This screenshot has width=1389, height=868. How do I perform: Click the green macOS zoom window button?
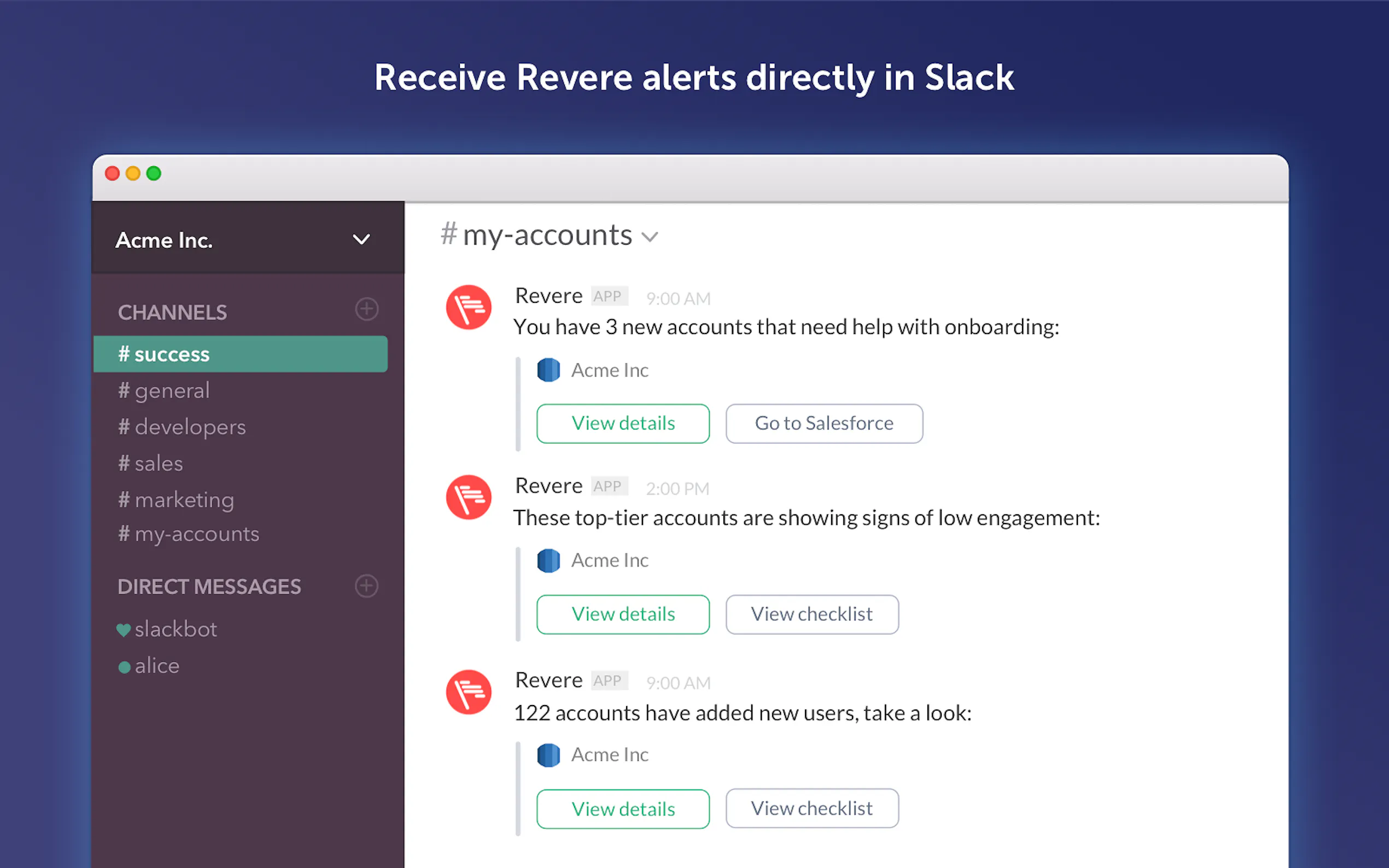(x=154, y=173)
